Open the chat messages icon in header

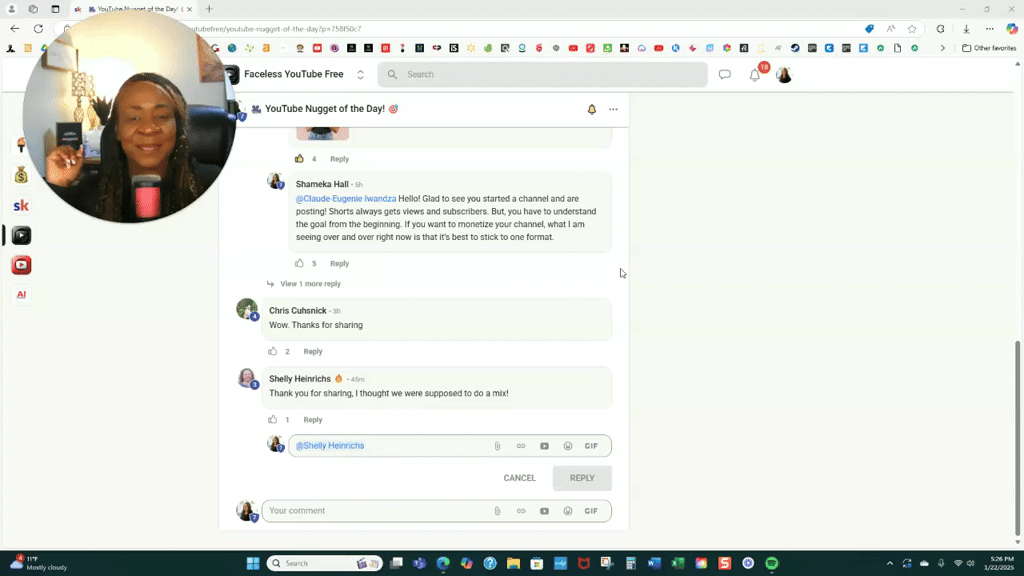point(724,74)
